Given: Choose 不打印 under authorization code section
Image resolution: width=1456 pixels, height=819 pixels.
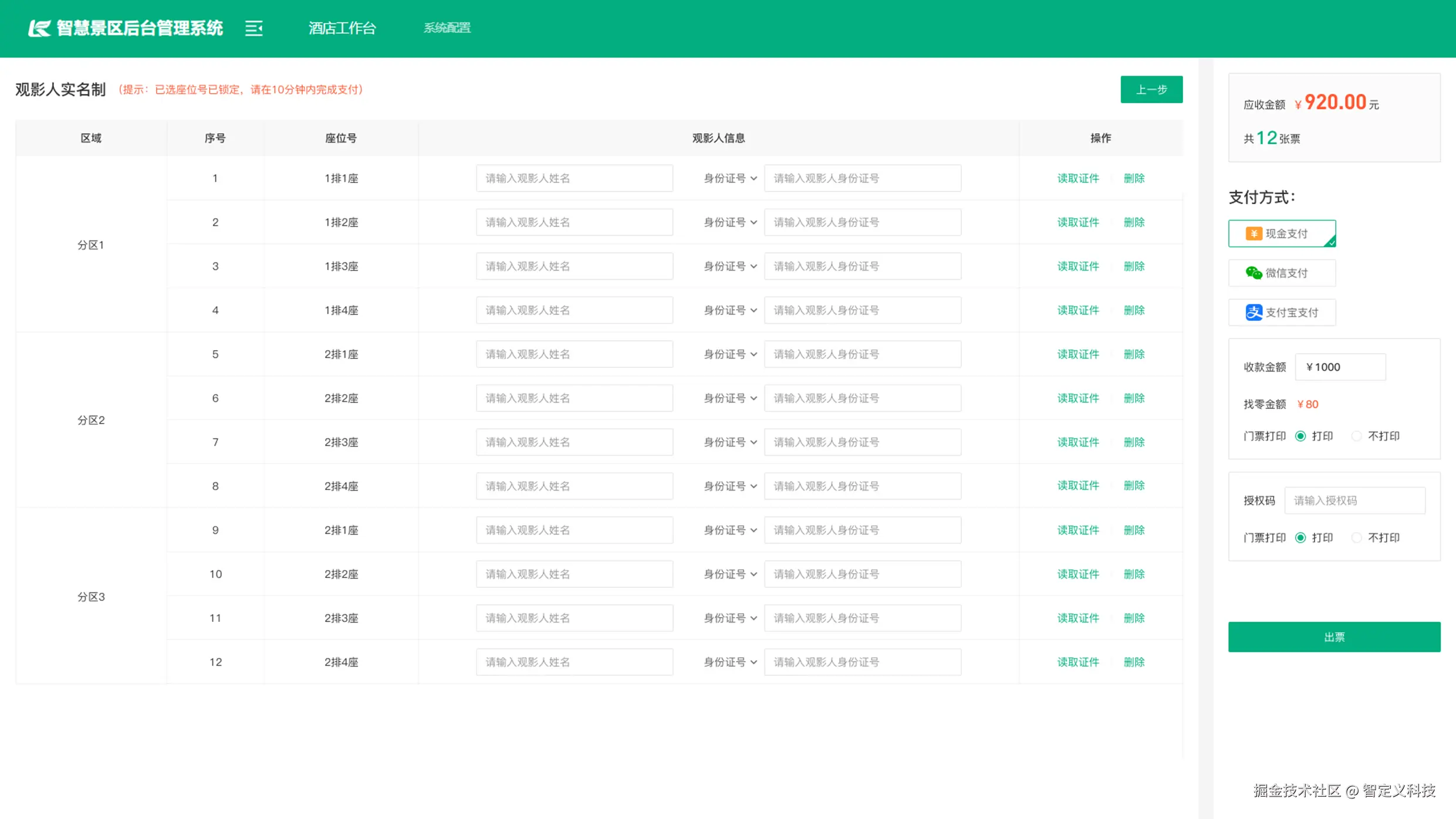Looking at the screenshot, I should tap(1356, 537).
